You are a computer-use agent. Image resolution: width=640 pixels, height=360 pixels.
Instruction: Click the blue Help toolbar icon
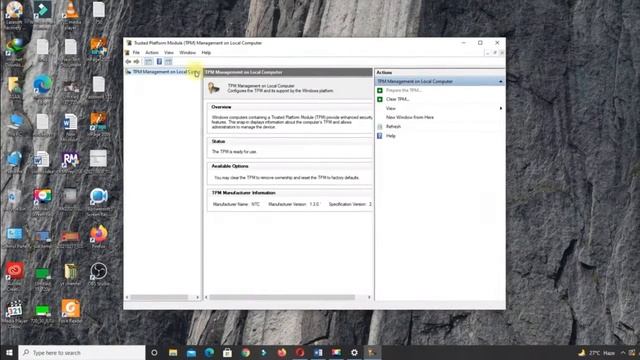pos(159,62)
